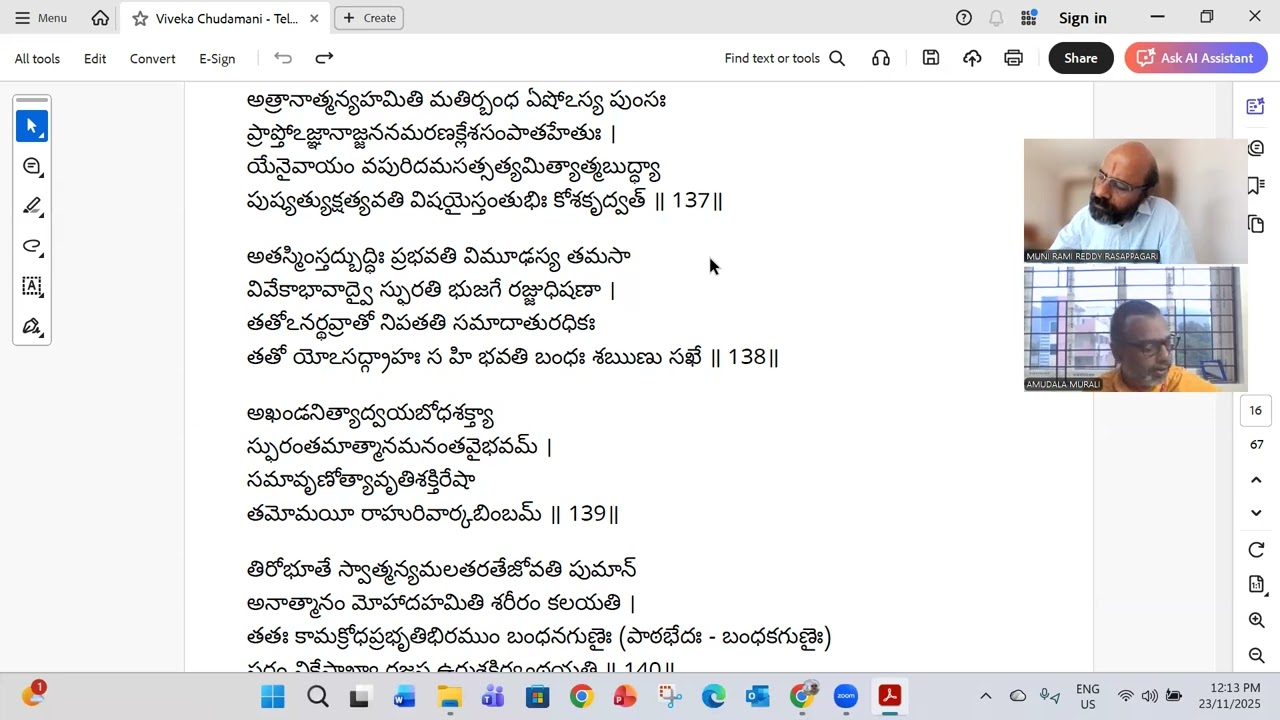Open Microsoft Edge from the taskbar
This screenshot has width=1280, height=720.
click(713, 696)
